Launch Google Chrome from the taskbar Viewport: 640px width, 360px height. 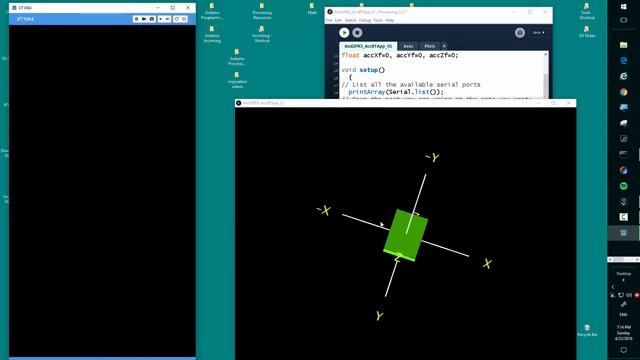(623, 92)
